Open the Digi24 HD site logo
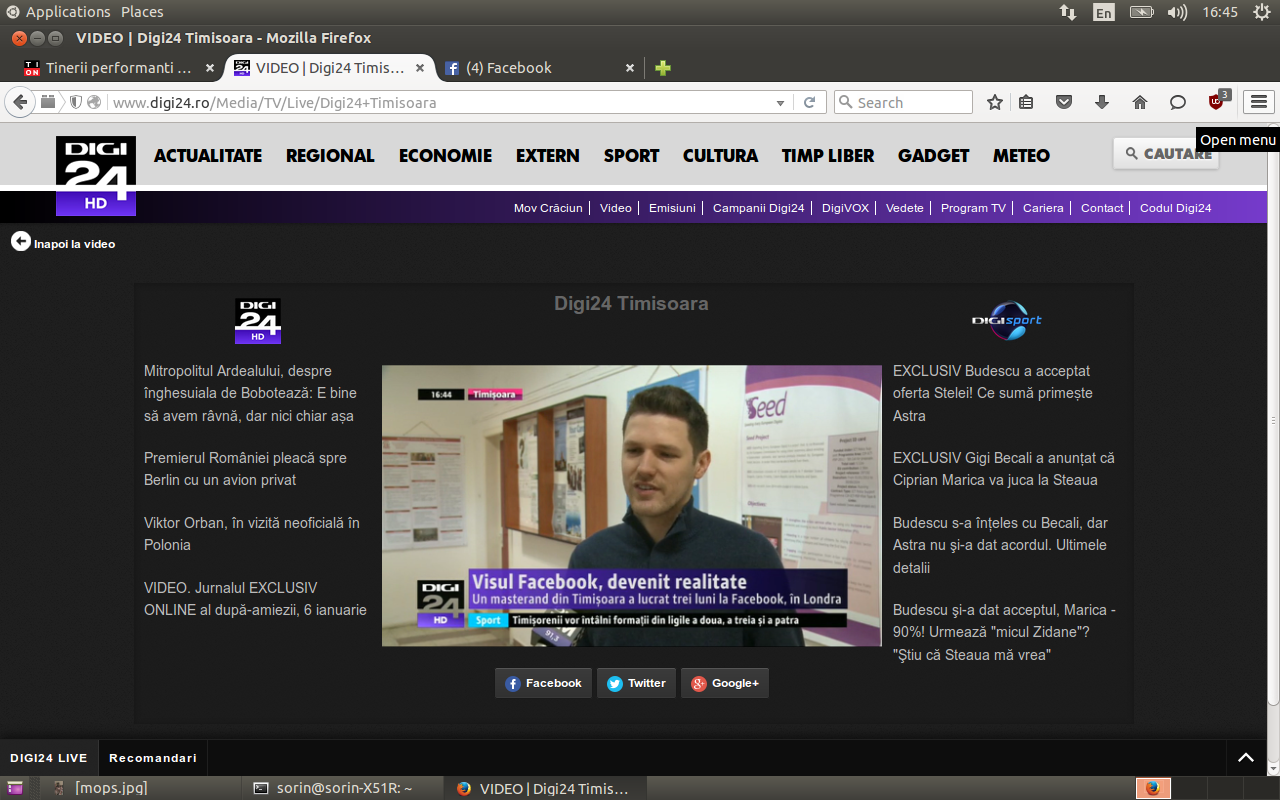The height and width of the screenshot is (800, 1280). (x=96, y=176)
